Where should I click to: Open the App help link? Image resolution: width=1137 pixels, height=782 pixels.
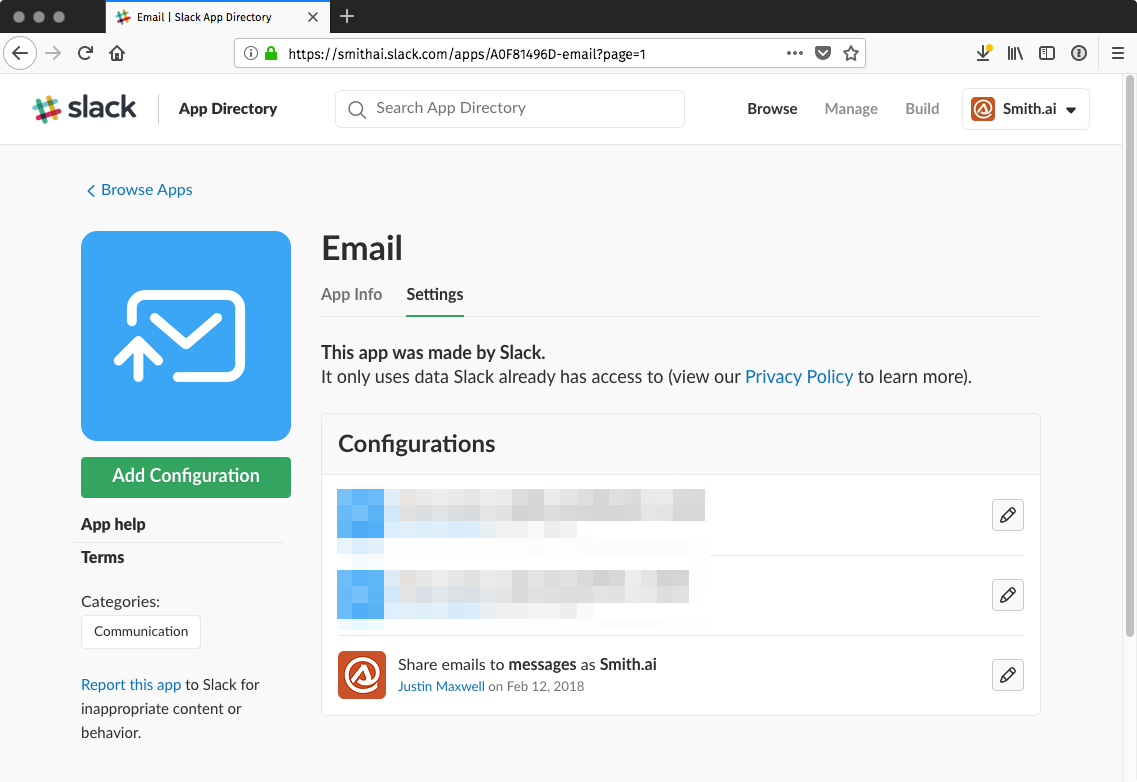113,524
